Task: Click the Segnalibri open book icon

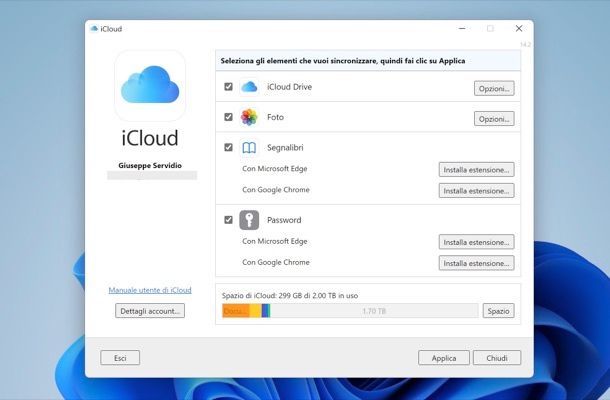Action: tap(249, 147)
